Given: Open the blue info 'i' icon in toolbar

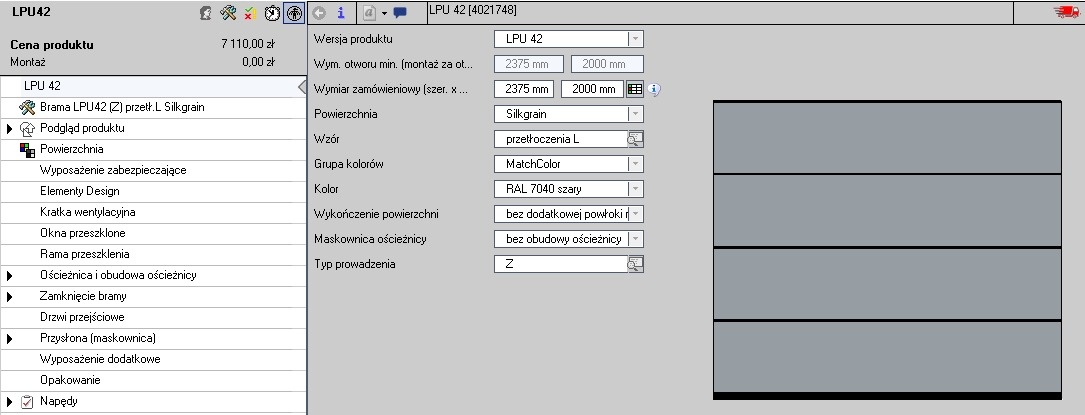Looking at the screenshot, I should tap(340, 12).
